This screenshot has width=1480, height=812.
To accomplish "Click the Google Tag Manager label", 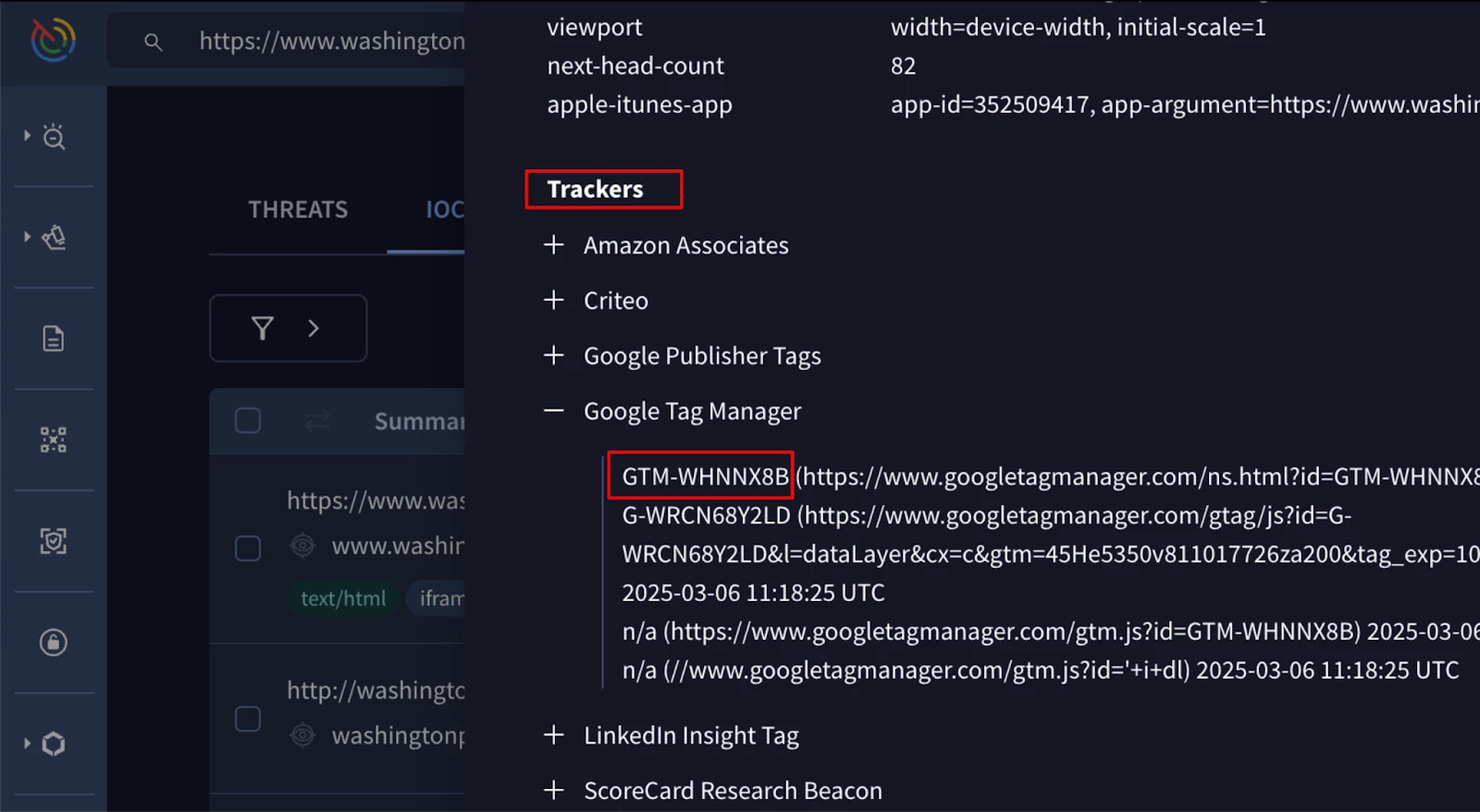I will pos(692,412).
